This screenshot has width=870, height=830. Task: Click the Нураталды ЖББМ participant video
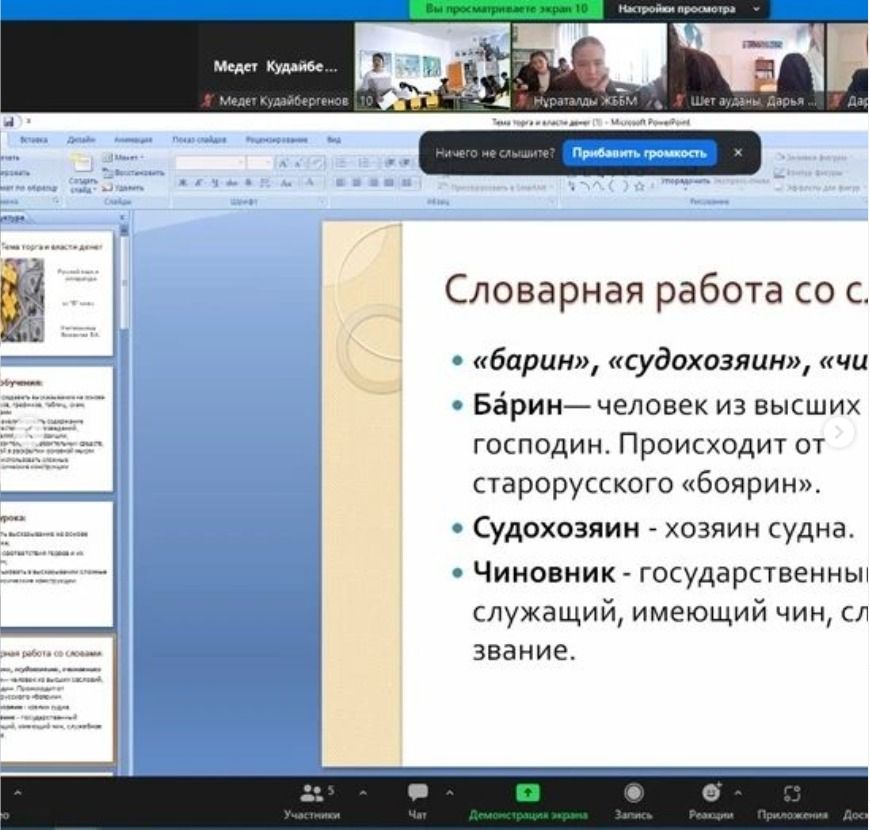click(x=589, y=65)
